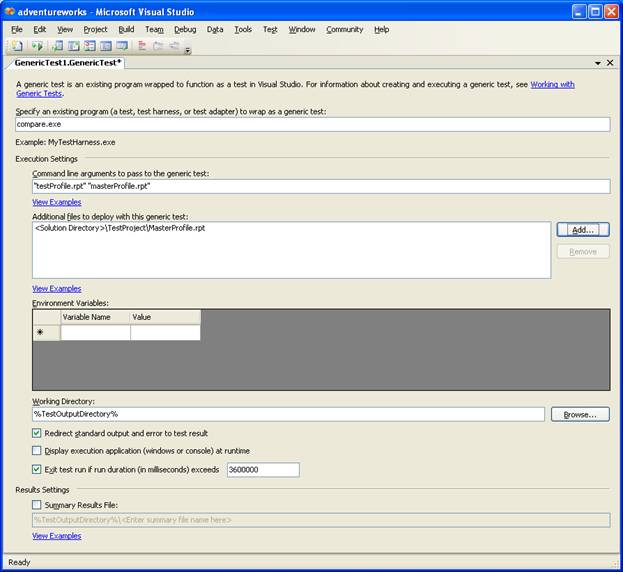Click the Browse... button
Screen dimensions: 623x572
click(580, 414)
